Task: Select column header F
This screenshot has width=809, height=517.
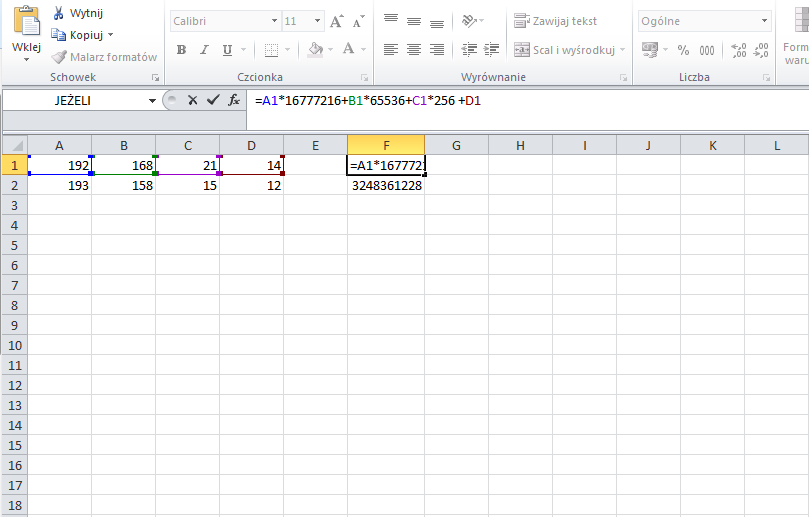Action: [x=386, y=146]
